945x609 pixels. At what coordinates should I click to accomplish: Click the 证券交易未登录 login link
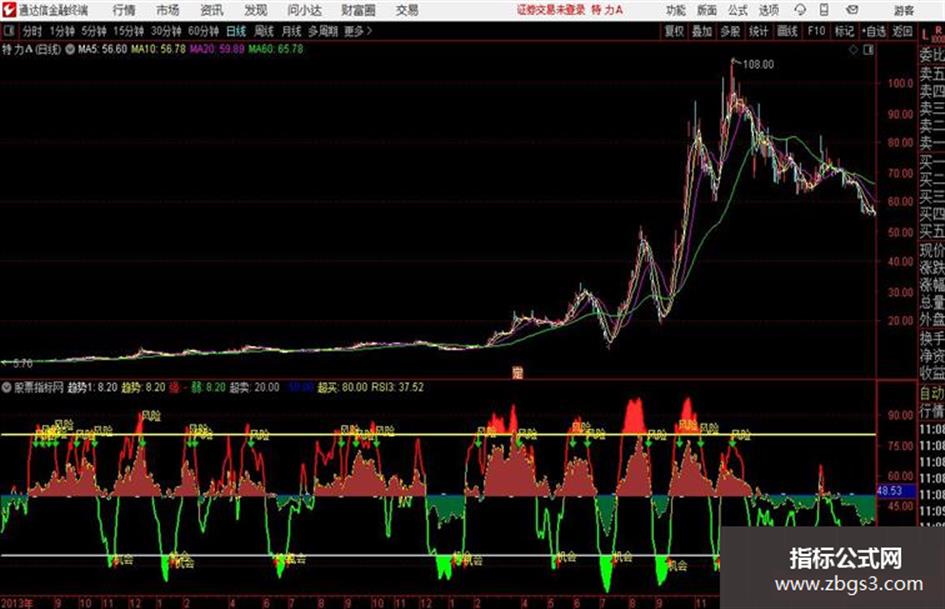tap(551, 10)
